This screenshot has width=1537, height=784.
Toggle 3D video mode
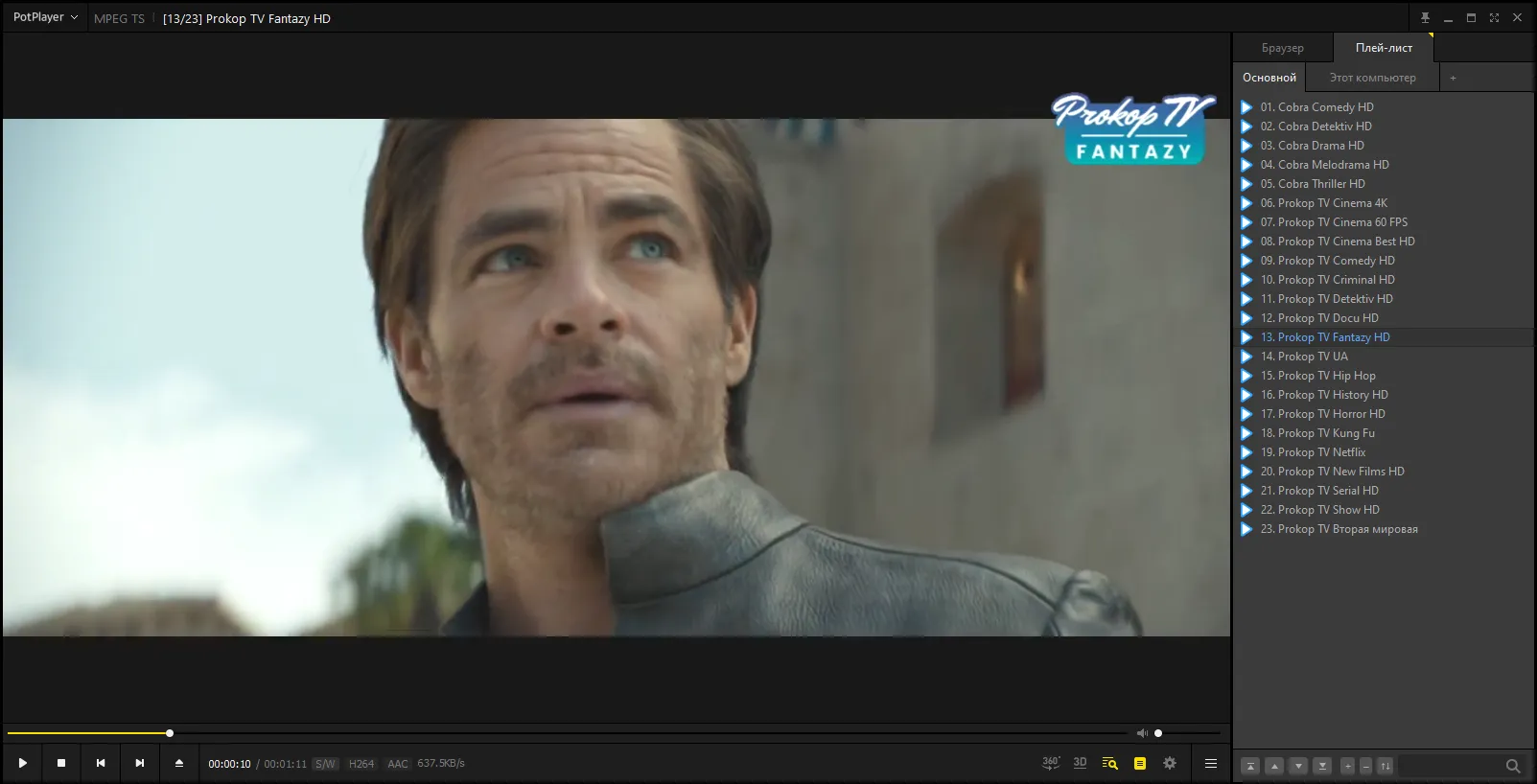pyautogui.click(x=1081, y=763)
